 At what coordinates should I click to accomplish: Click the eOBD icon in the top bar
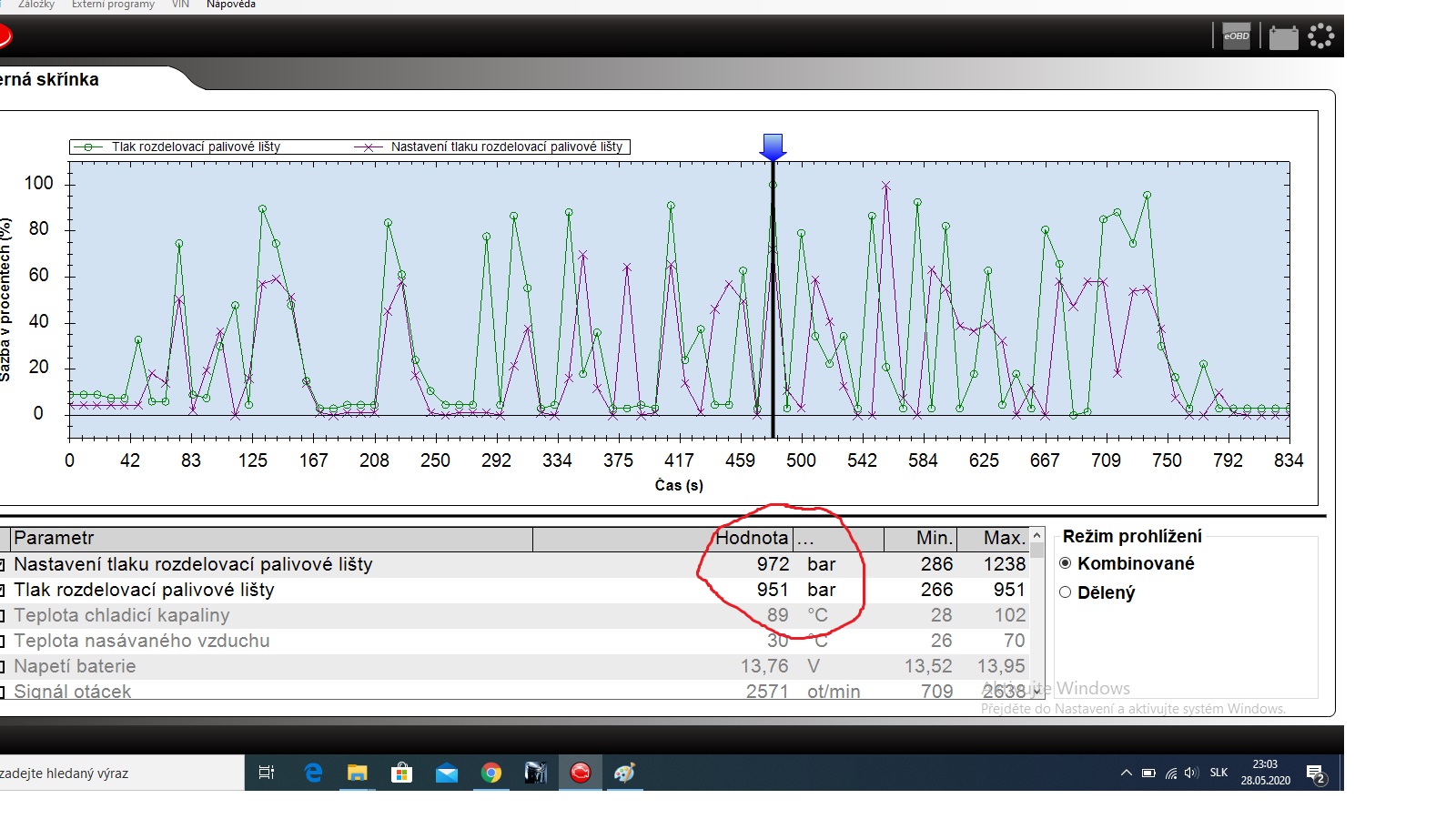(1236, 36)
